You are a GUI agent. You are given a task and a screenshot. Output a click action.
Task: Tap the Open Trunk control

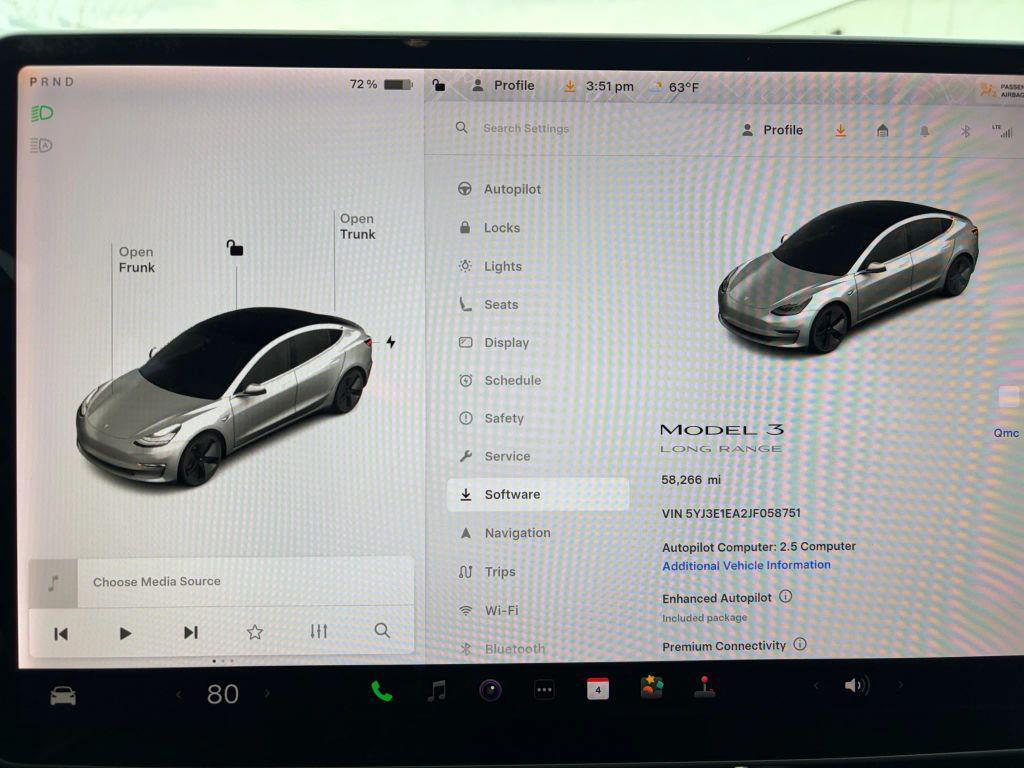point(356,227)
